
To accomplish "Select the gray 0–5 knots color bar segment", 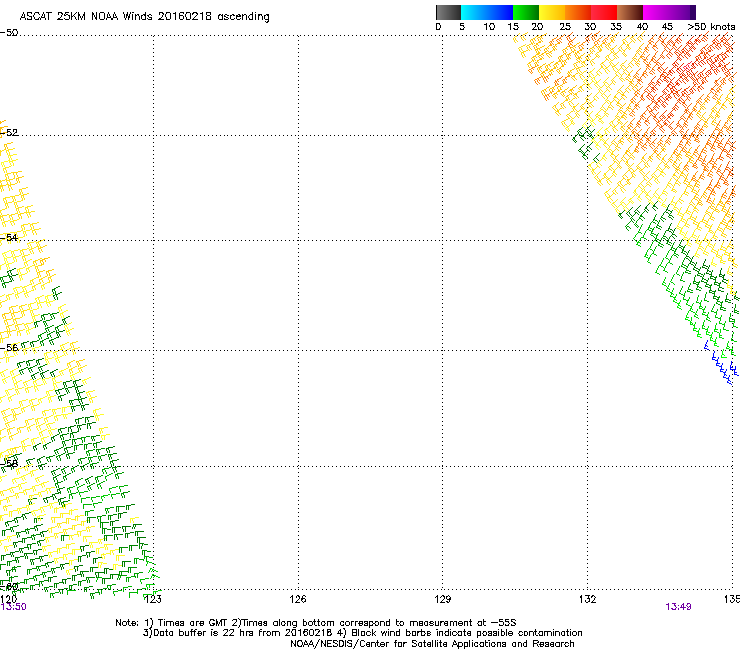I will (x=448, y=12).
